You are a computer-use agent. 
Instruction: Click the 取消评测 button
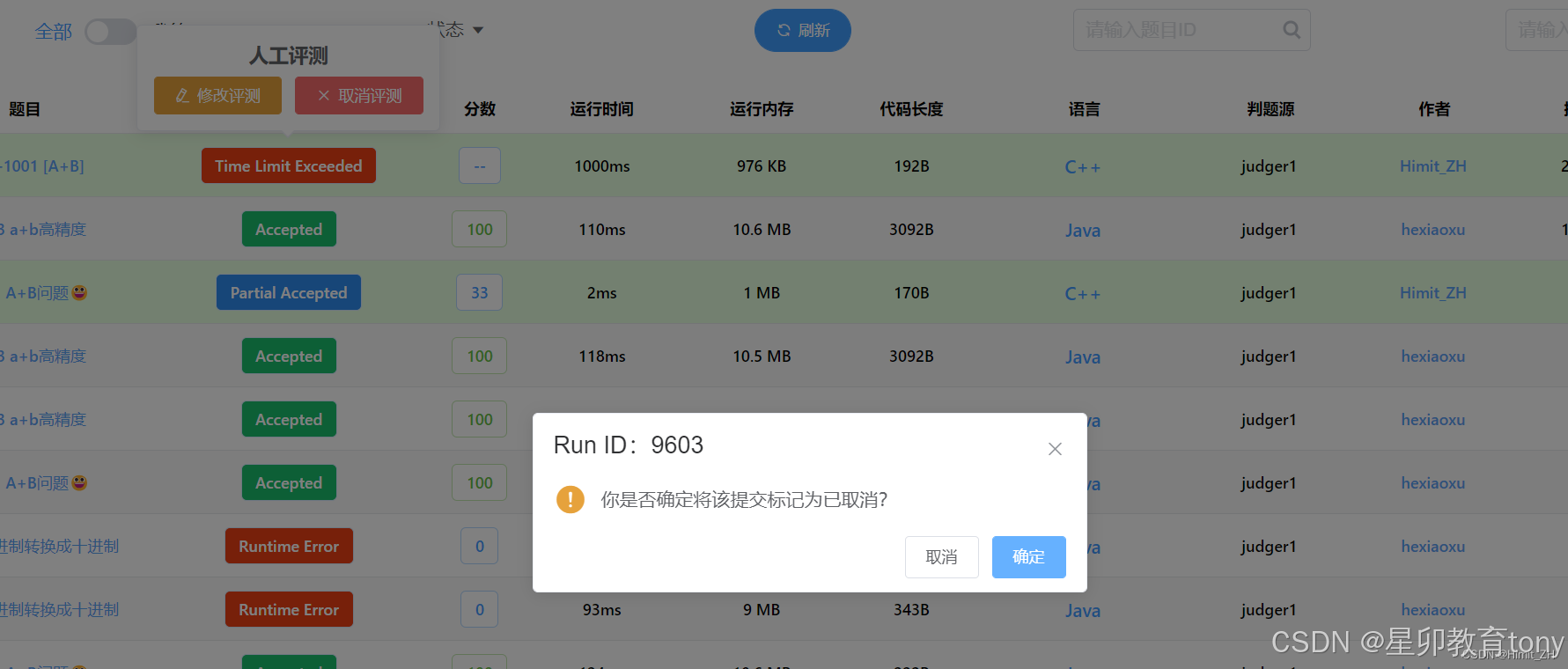359,95
